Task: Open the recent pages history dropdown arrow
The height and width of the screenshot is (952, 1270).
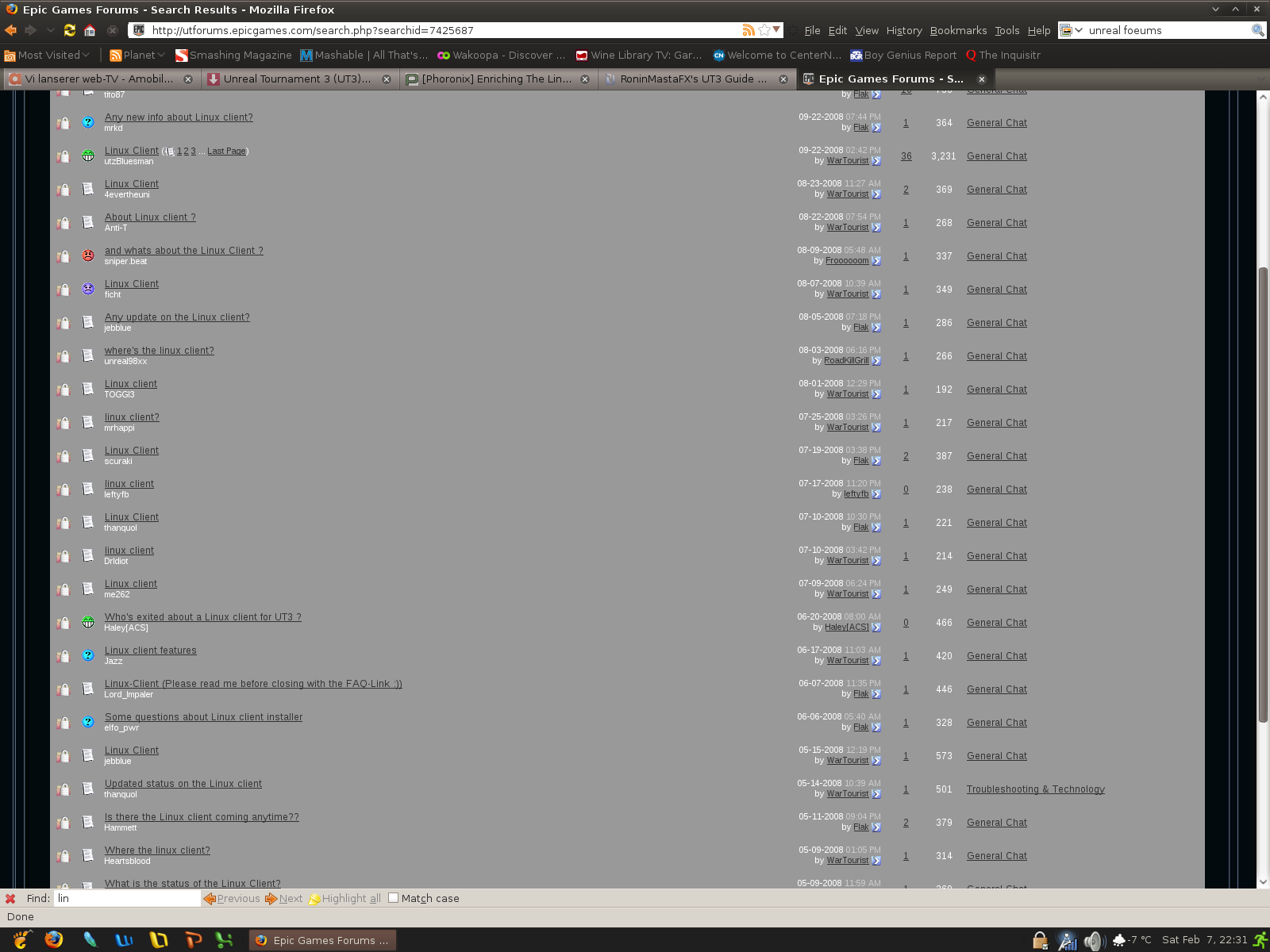Action: tap(50, 30)
